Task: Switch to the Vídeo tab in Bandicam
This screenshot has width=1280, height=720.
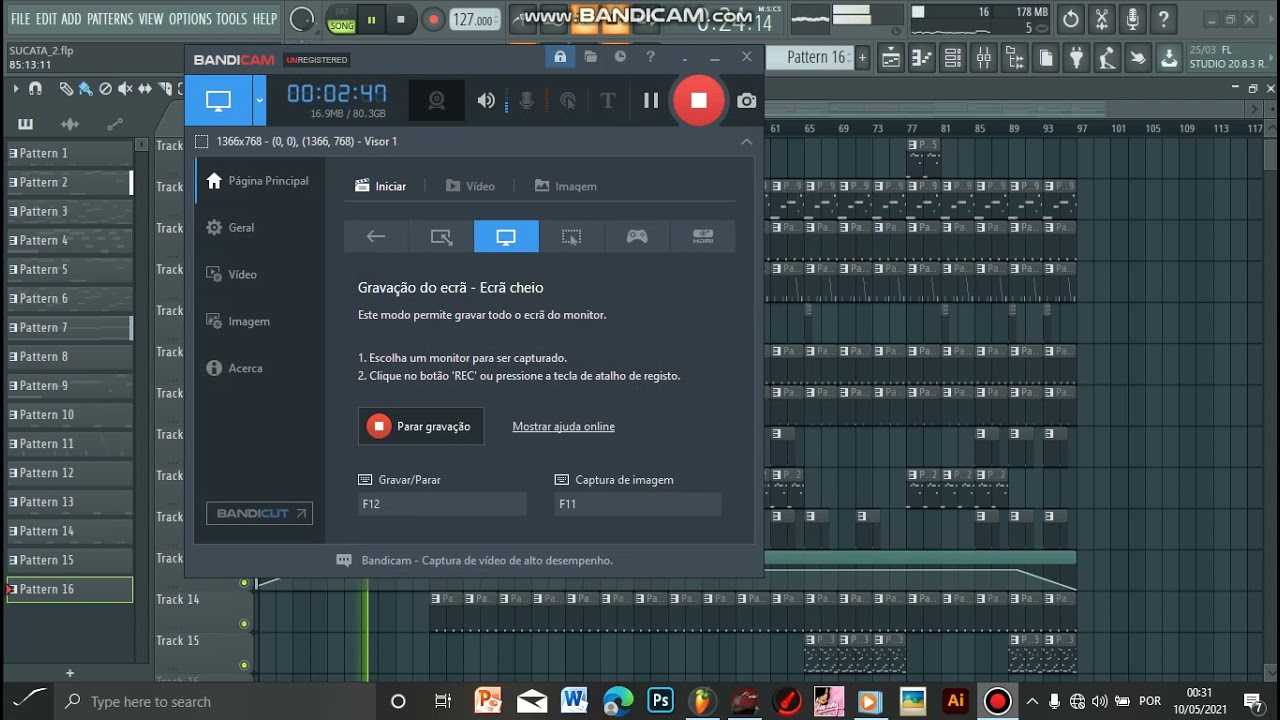Action: tap(470, 186)
